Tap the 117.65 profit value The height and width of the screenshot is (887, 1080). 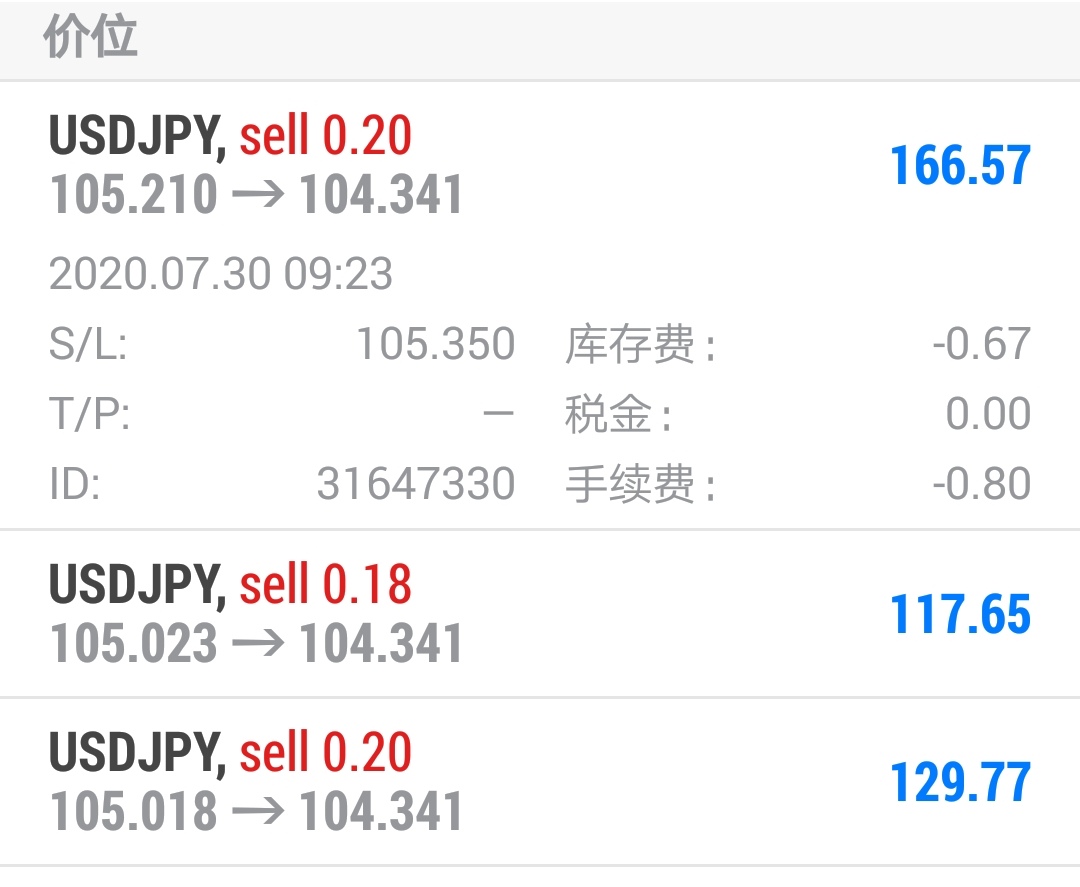click(x=959, y=614)
